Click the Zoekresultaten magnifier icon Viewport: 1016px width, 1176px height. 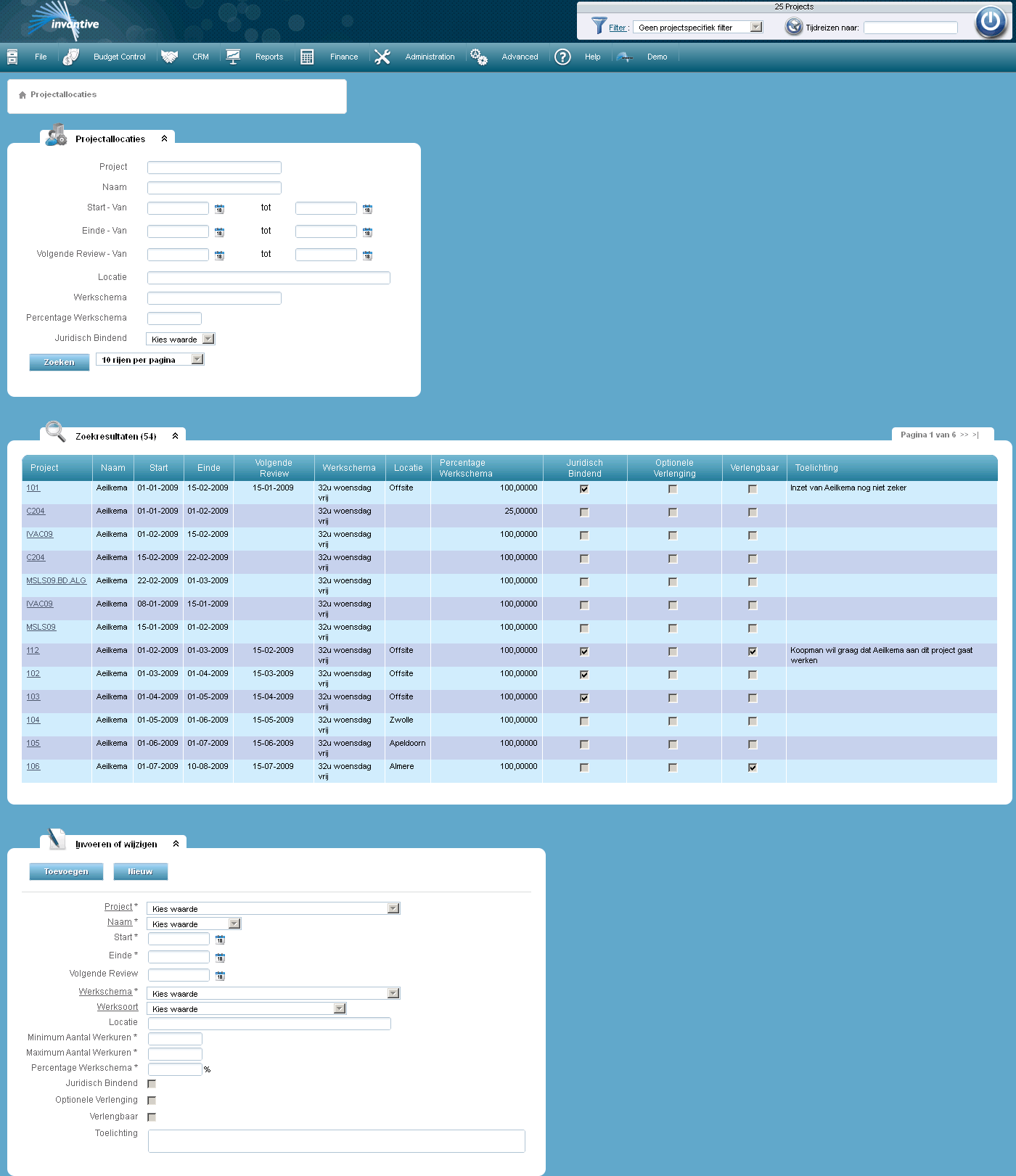[55, 431]
